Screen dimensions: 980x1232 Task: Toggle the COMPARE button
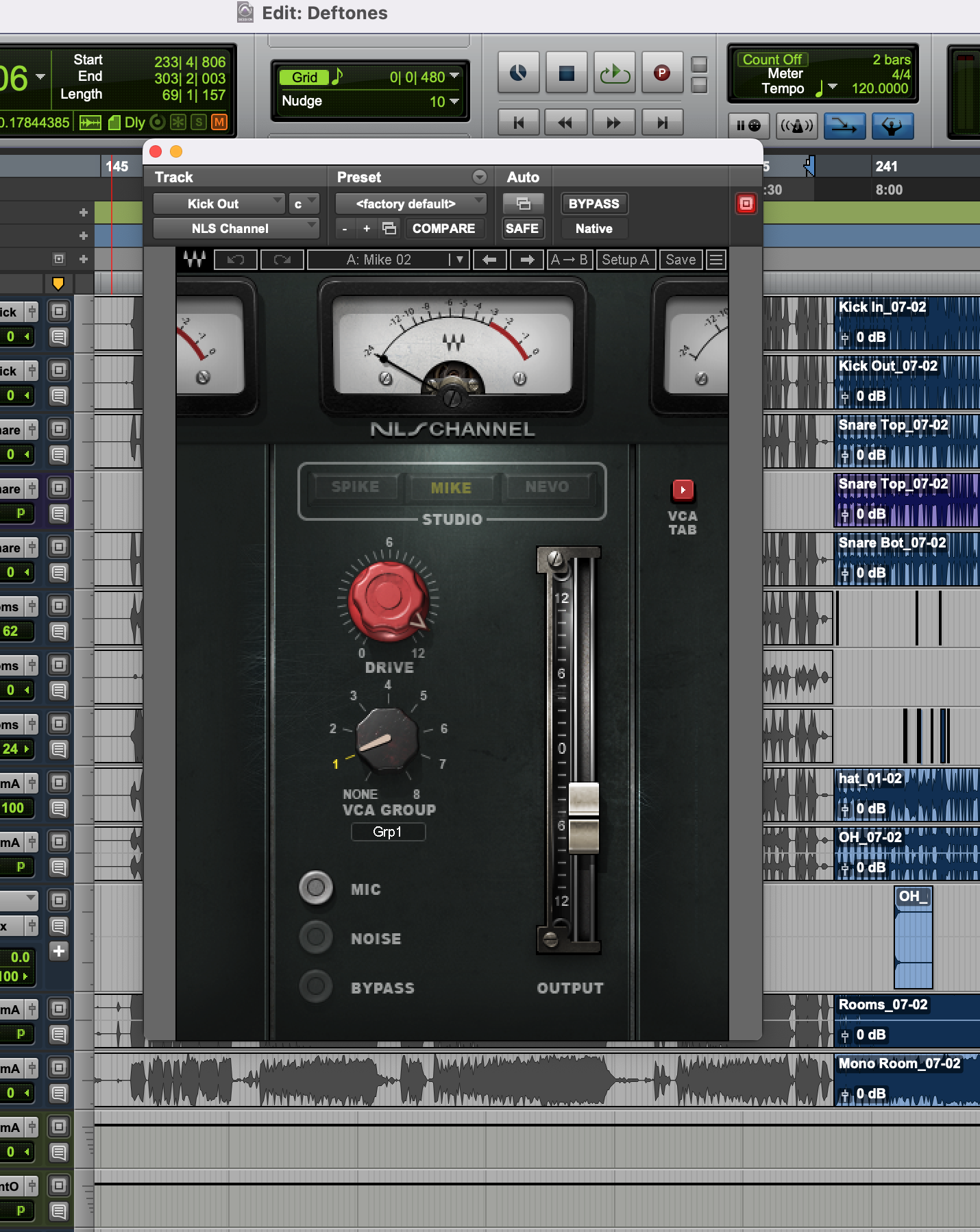click(443, 228)
